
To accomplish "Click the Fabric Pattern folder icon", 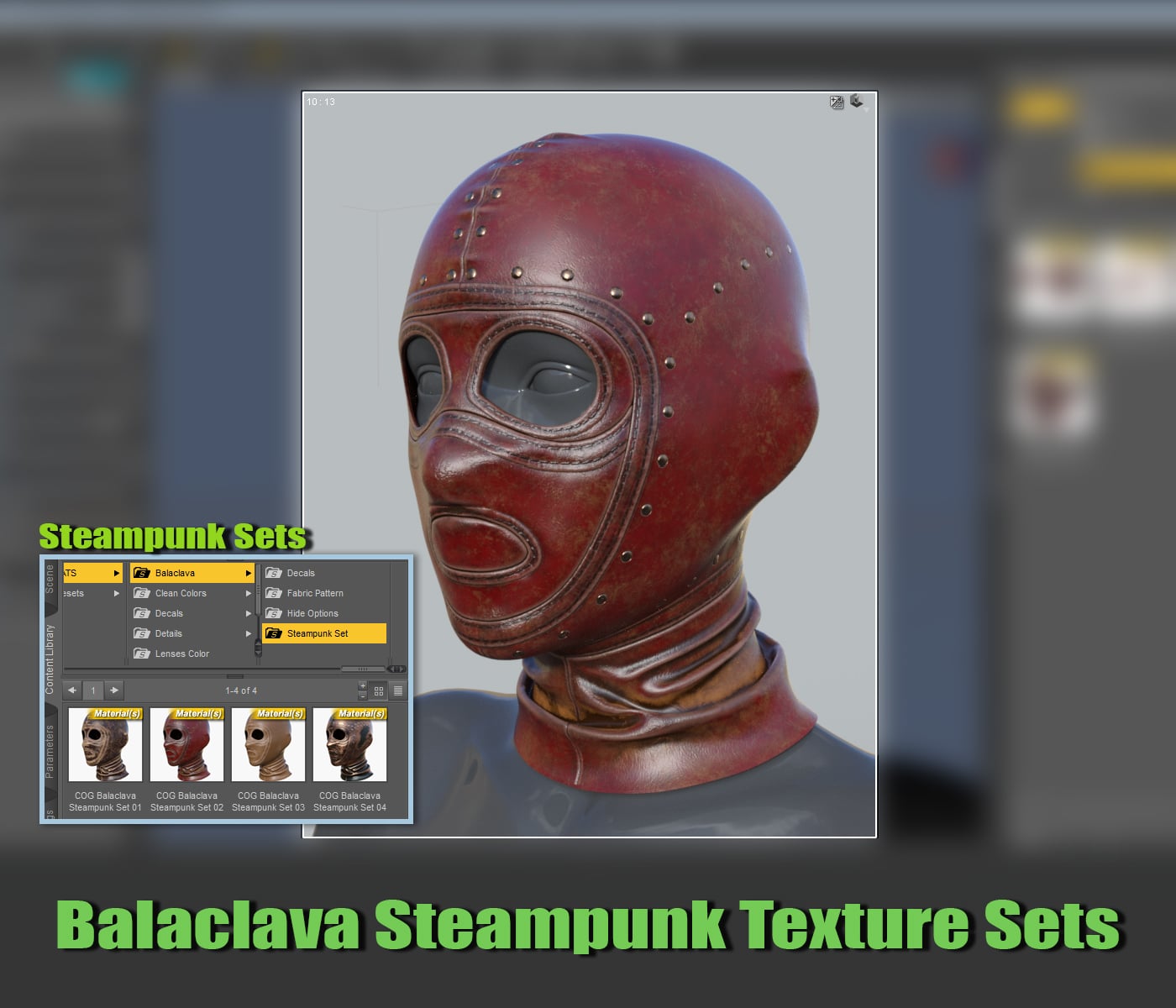I will point(274,593).
